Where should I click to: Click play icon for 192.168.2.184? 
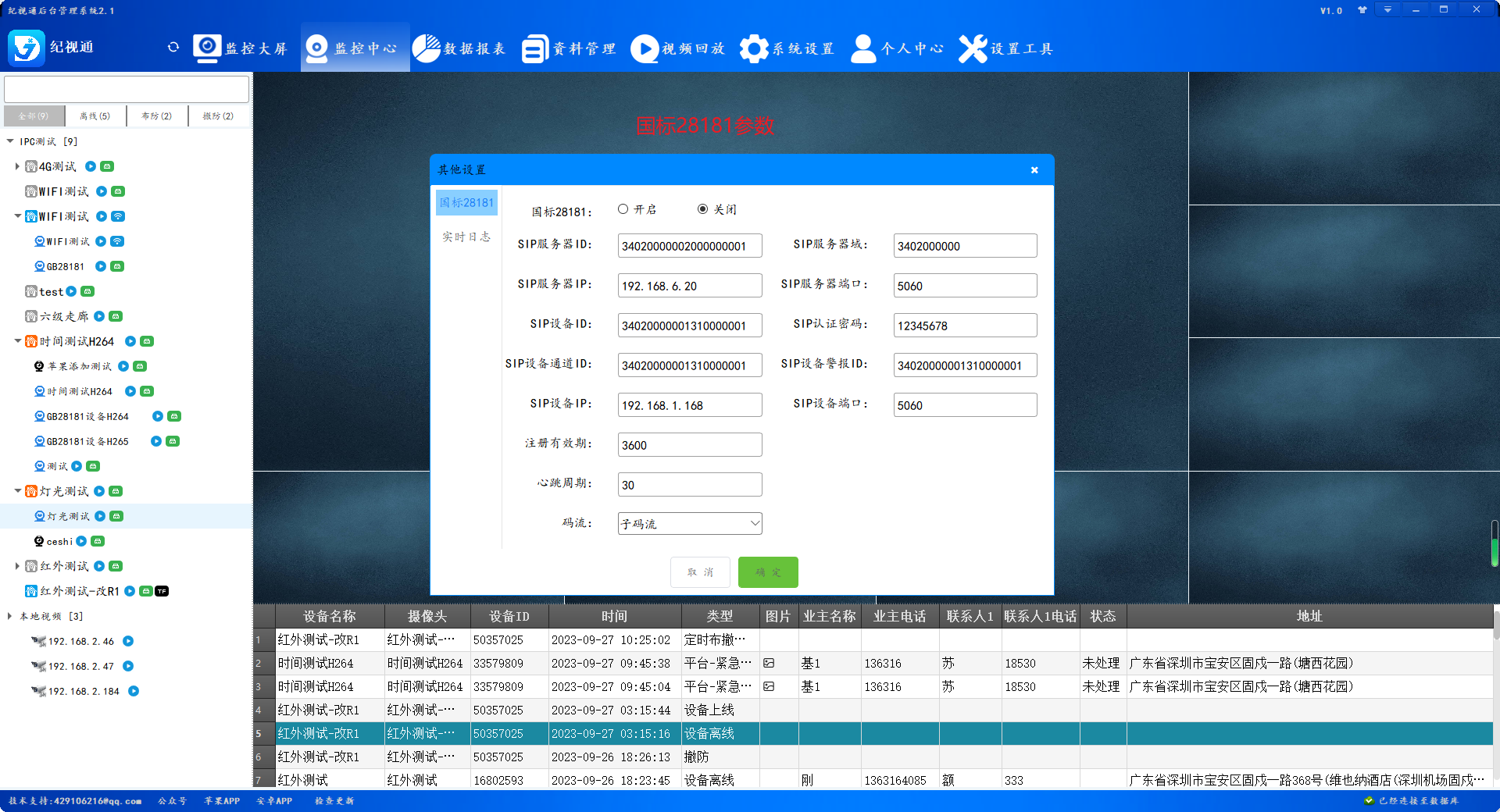coord(134,691)
